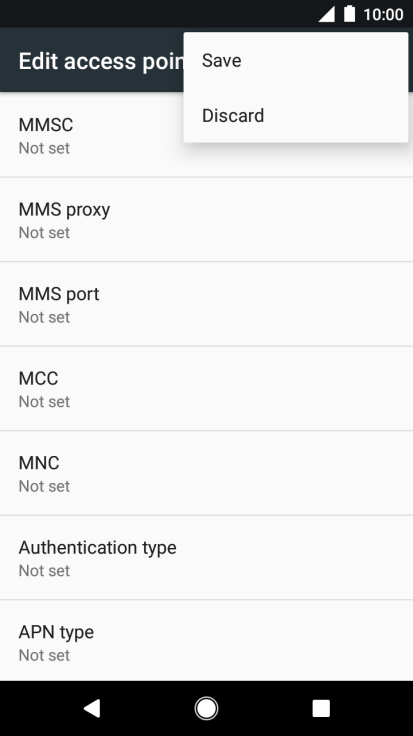413x736 pixels.
Task: Open the MNC setting
Action: click(206, 473)
